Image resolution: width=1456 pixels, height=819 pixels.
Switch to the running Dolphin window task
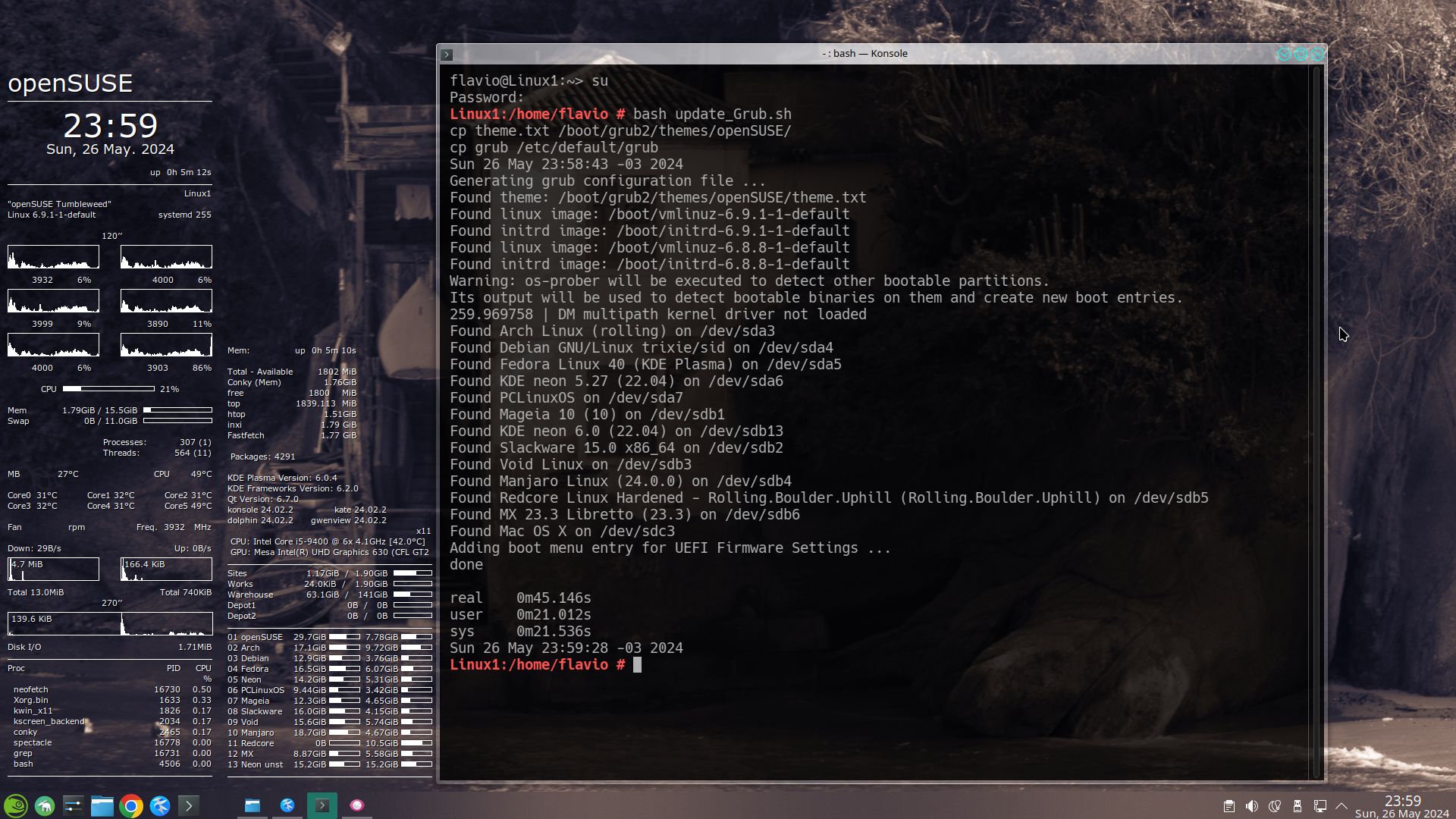click(253, 805)
